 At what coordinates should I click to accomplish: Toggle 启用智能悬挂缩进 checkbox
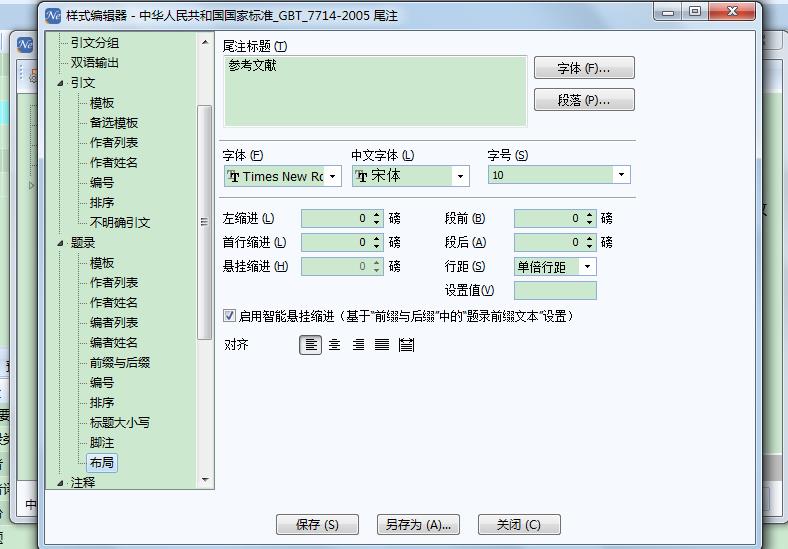click(229, 316)
